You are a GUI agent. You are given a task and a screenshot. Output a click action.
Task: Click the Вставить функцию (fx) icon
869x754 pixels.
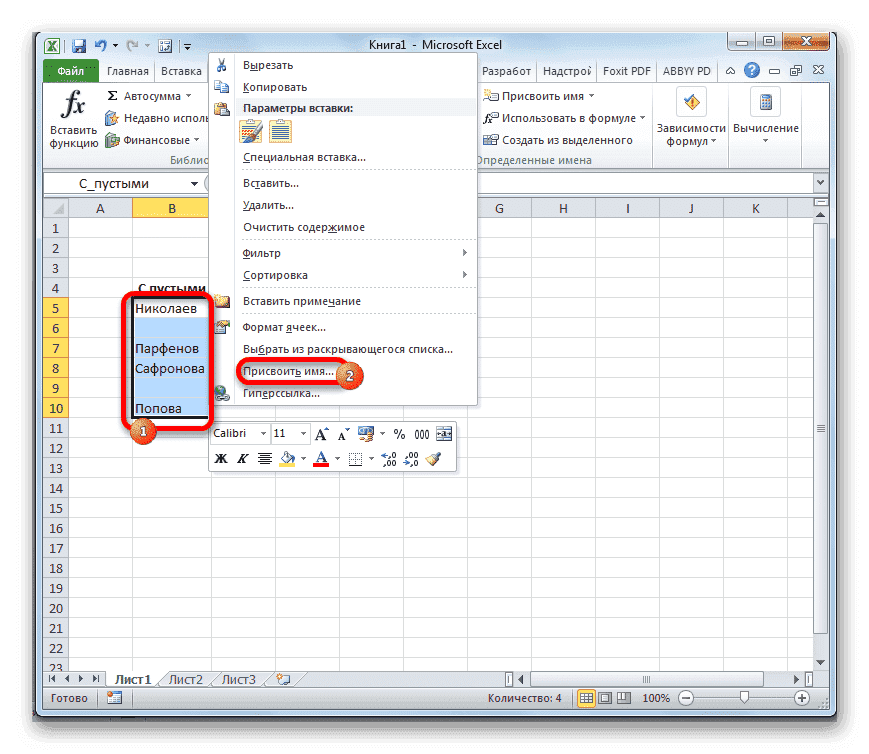tap(72, 105)
